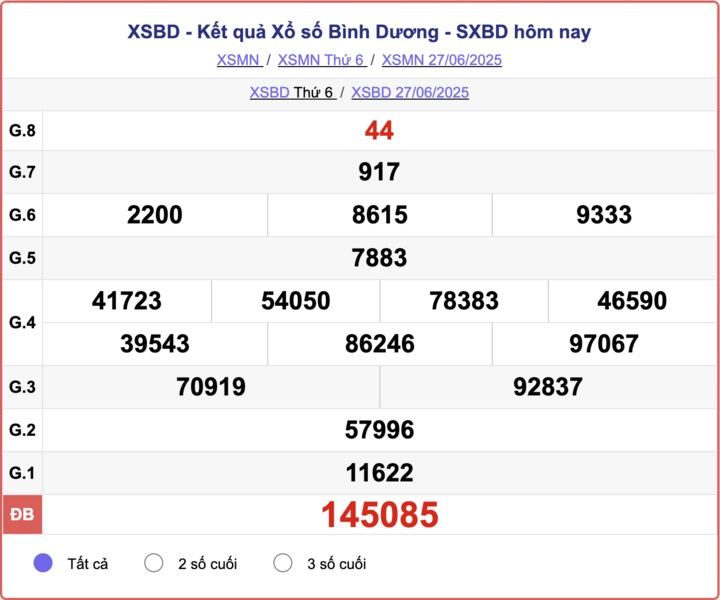Follow the 'XSMN 27/06/2025' link

coord(442,60)
